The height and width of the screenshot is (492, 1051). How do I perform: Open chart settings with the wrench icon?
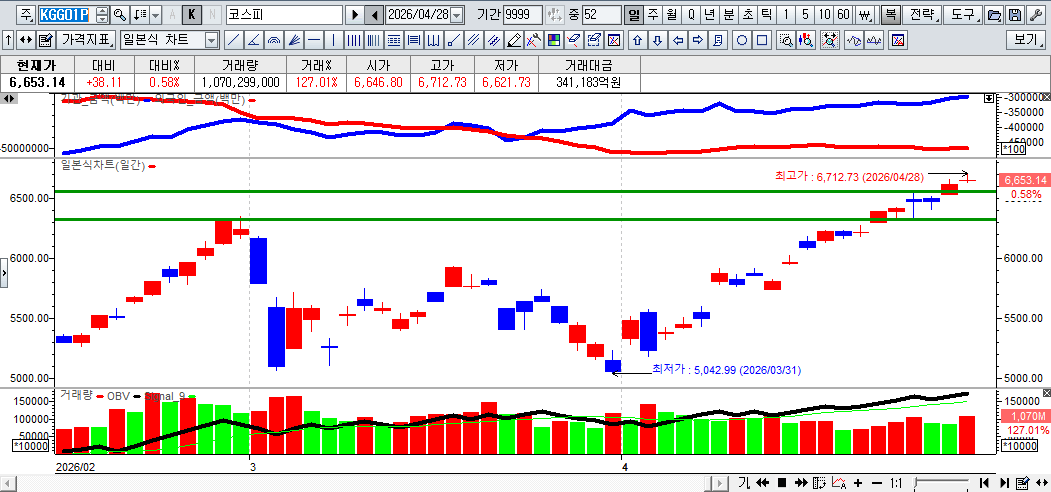1035,15
